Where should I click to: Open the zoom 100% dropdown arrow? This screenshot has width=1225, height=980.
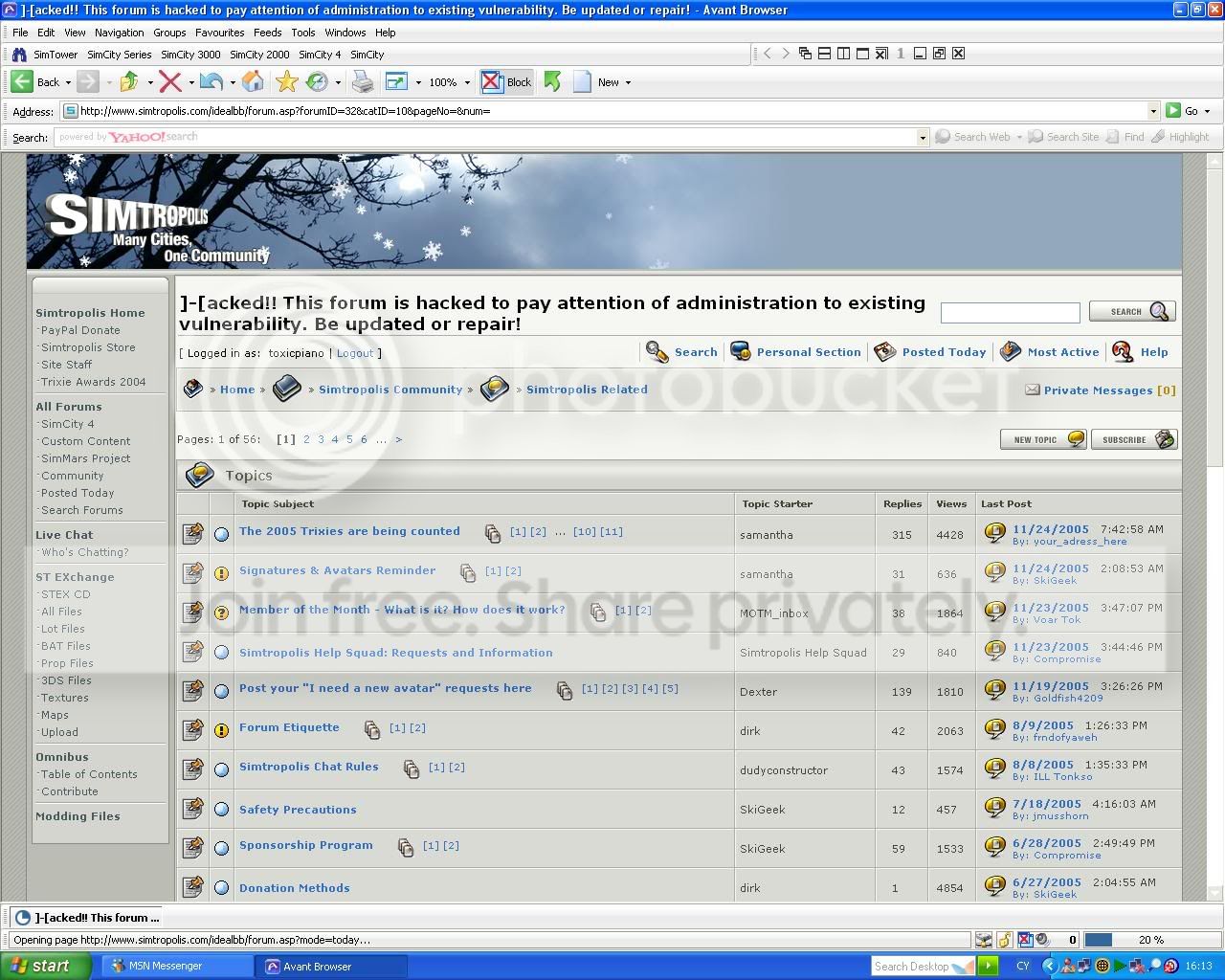pos(467,82)
